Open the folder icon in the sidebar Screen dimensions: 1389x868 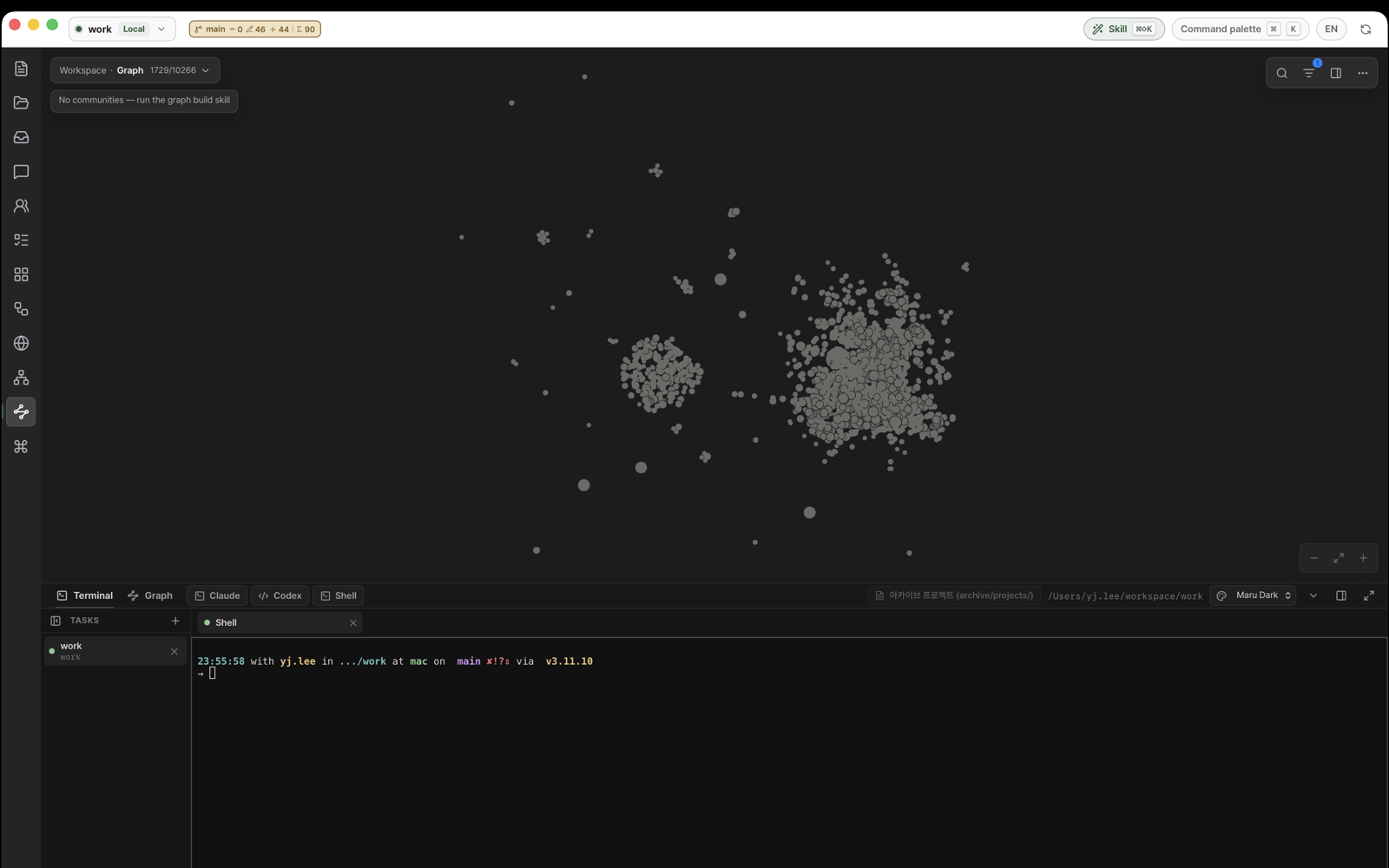(21, 102)
